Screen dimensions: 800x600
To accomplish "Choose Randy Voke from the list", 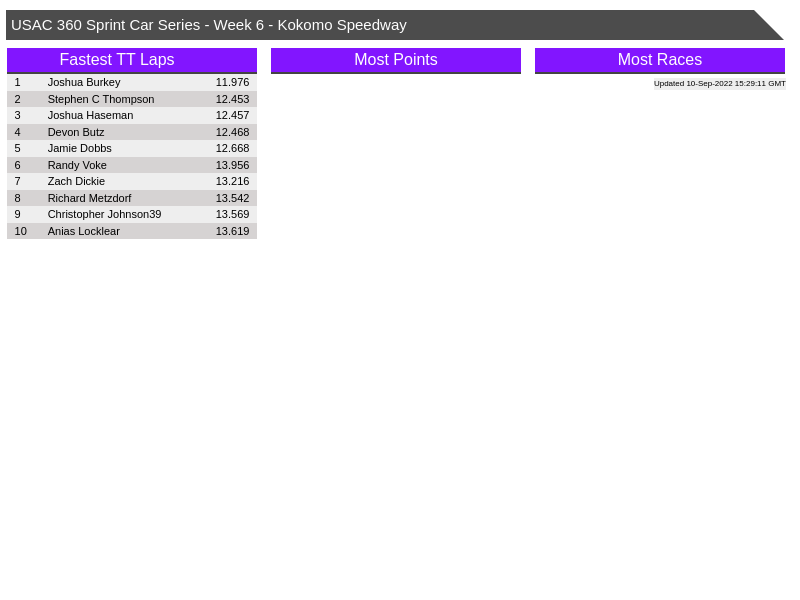I will coord(77,165).
